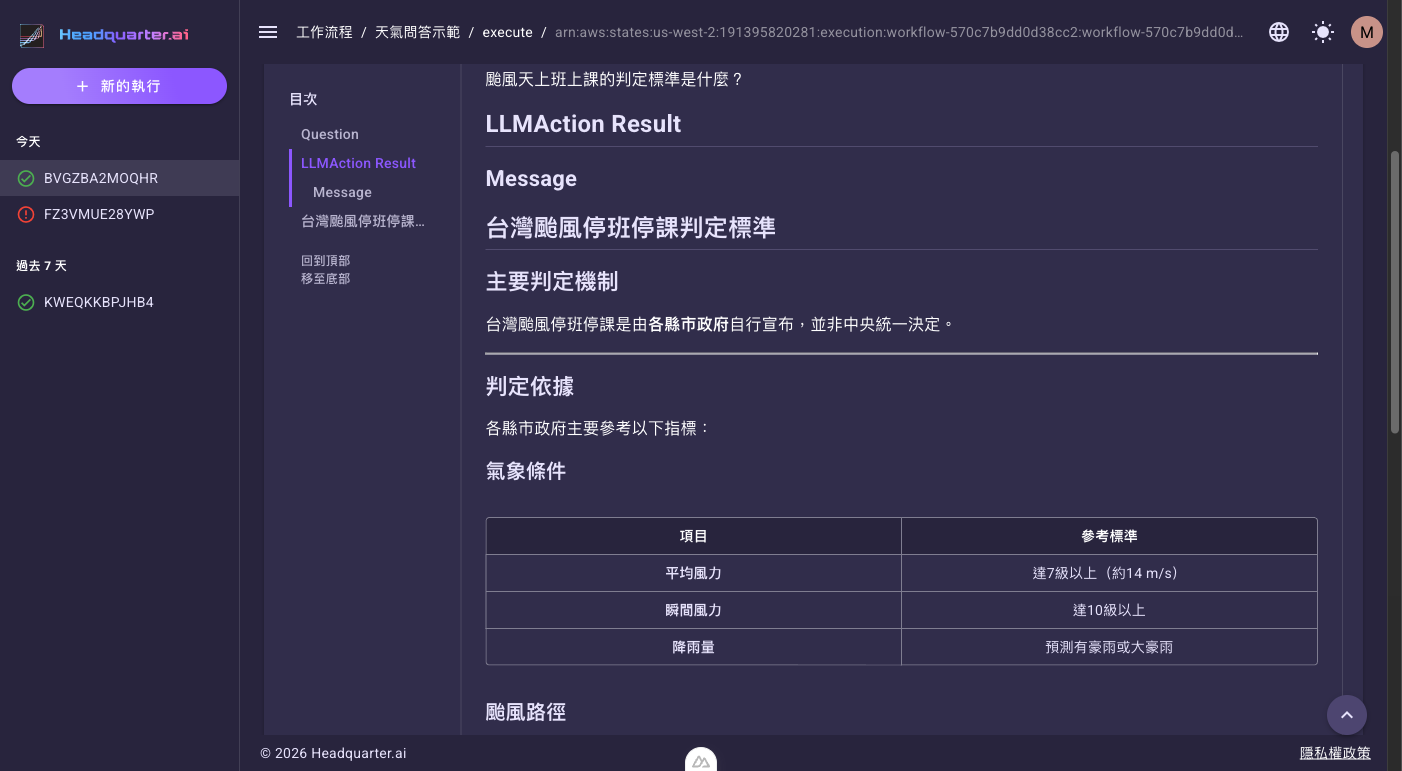This screenshot has width=1402, height=771.
Task: Click the 今天 section label
Action: coord(28,142)
